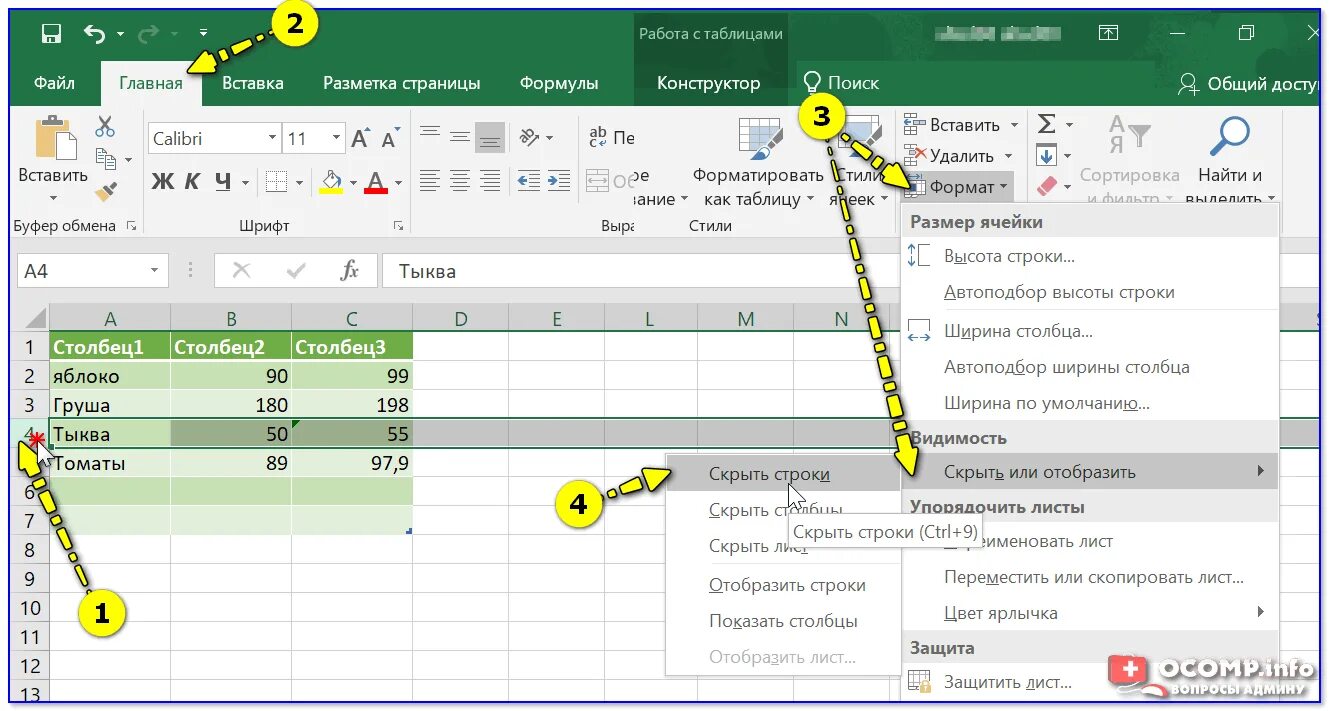Open the Файл tab
This screenshot has height=711, width=1329.
pos(54,83)
